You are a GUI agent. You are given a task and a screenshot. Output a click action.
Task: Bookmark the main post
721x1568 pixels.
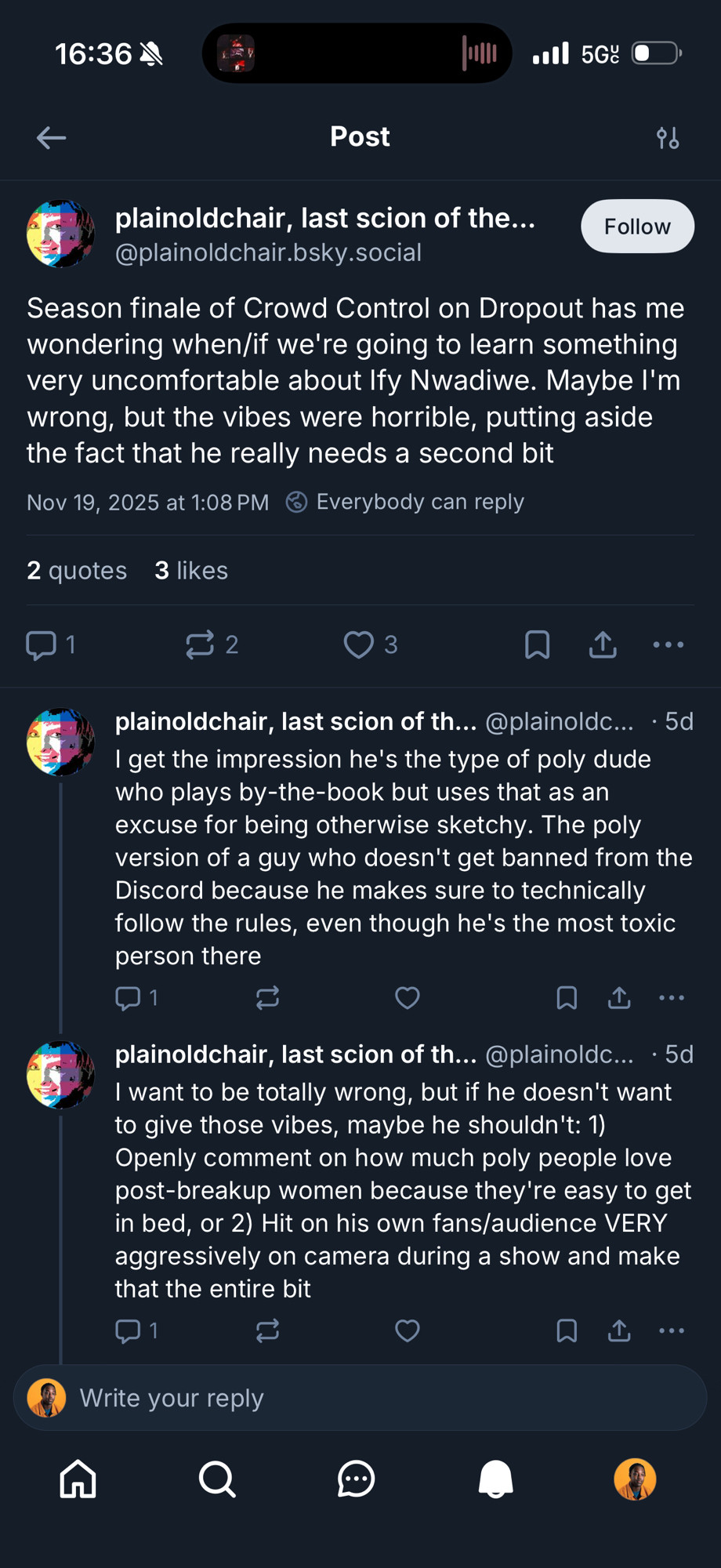coord(537,644)
